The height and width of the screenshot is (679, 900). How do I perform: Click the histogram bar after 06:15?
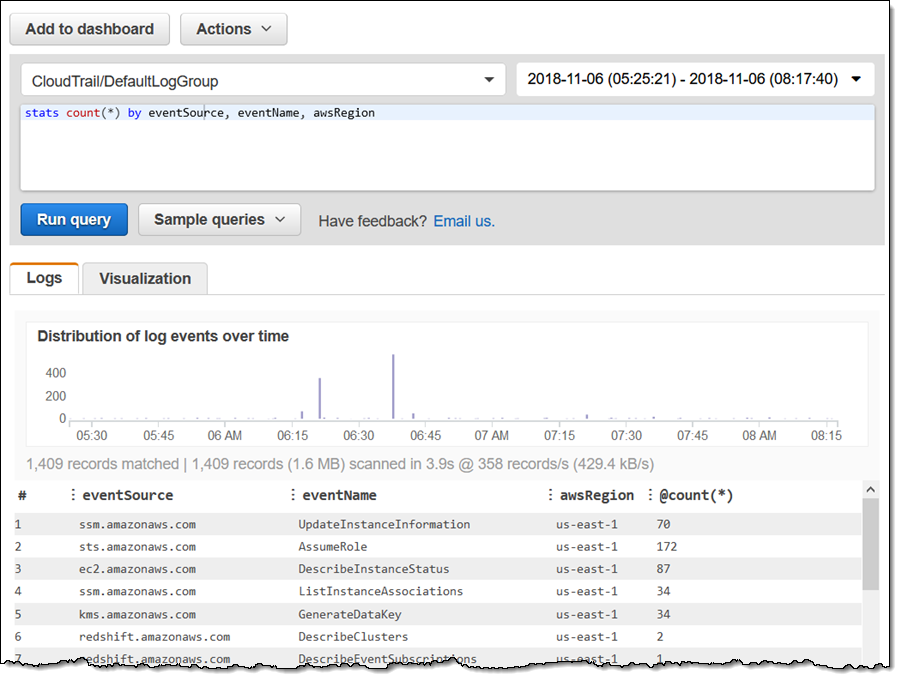click(x=319, y=398)
